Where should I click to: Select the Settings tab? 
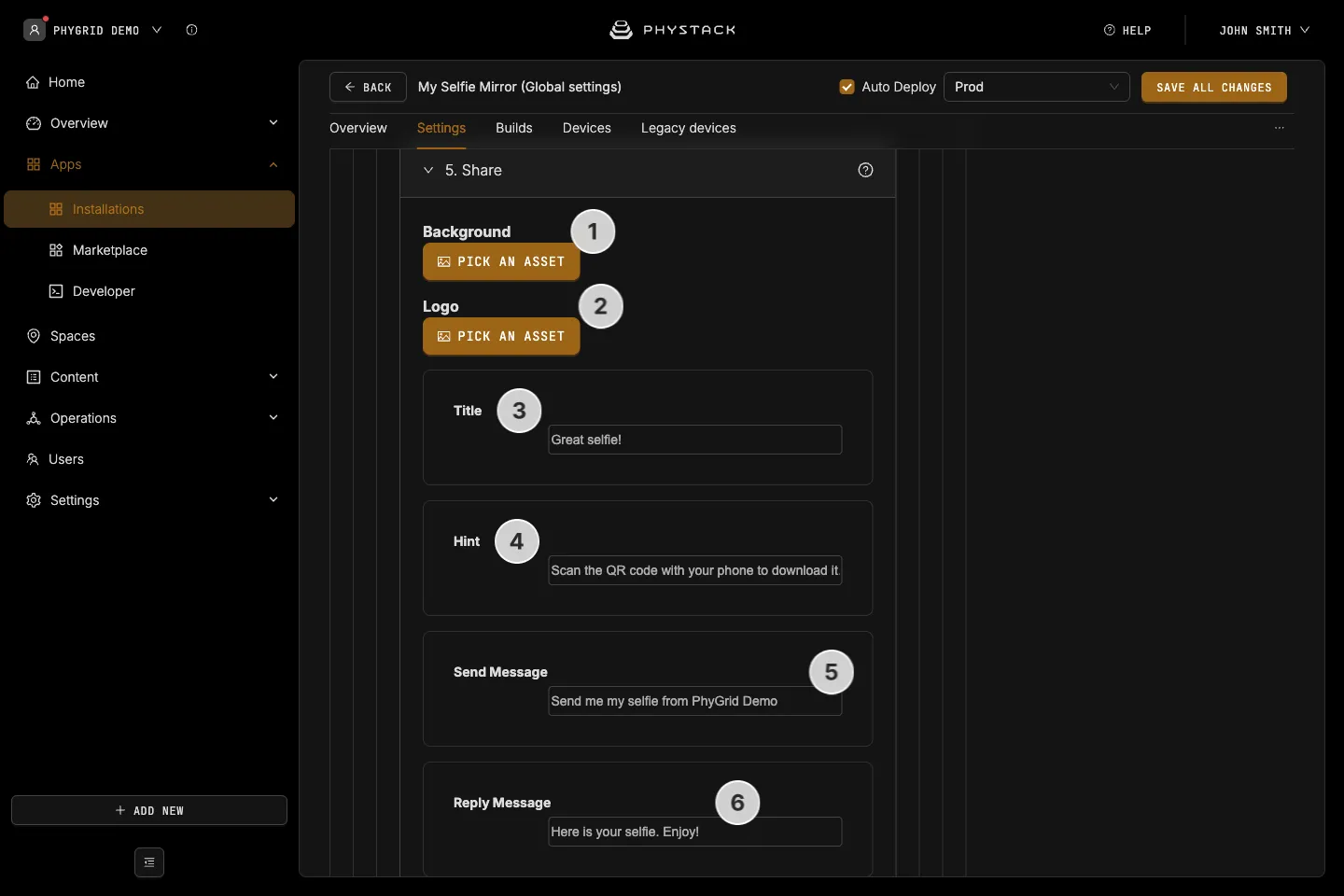441,128
